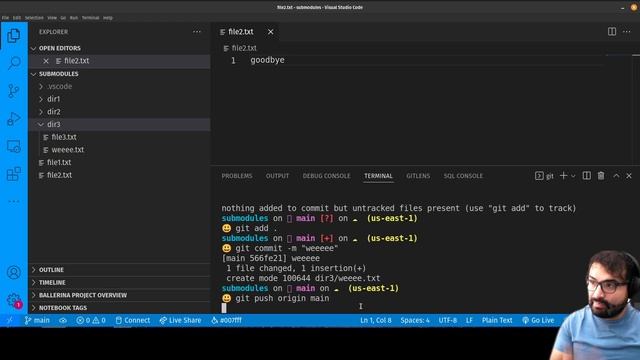Expand the Outline section
Screen dimensions: 640x360
[119, 270]
